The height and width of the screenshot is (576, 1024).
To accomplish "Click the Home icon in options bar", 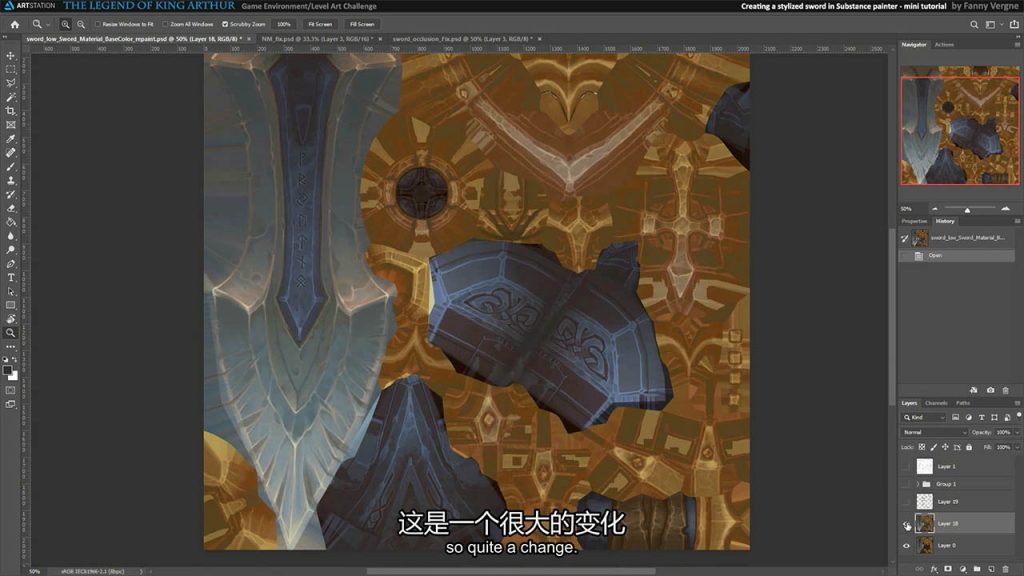I will tap(14, 24).
